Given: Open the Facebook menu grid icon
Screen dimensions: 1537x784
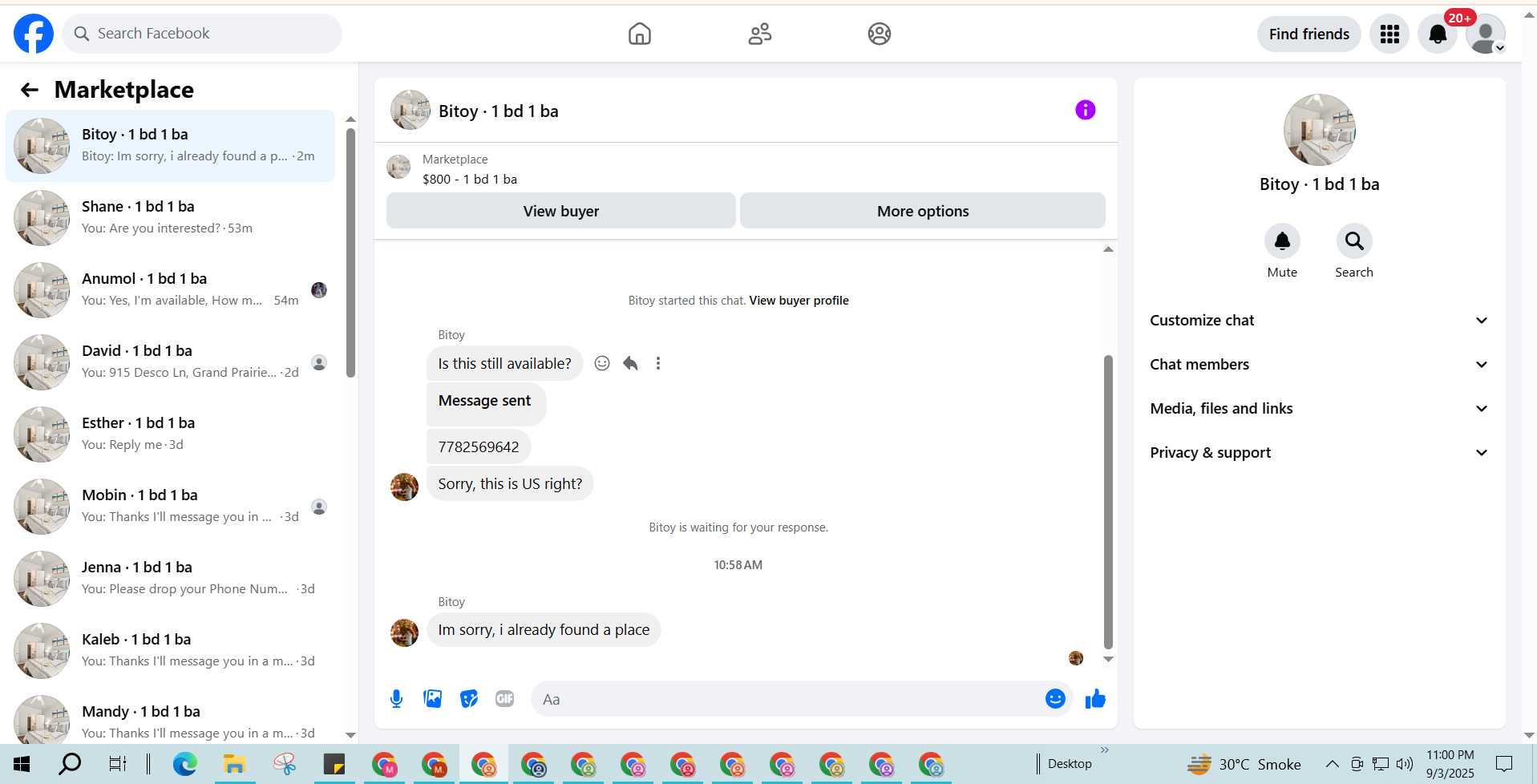Looking at the screenshot, I should [1389, 34].
